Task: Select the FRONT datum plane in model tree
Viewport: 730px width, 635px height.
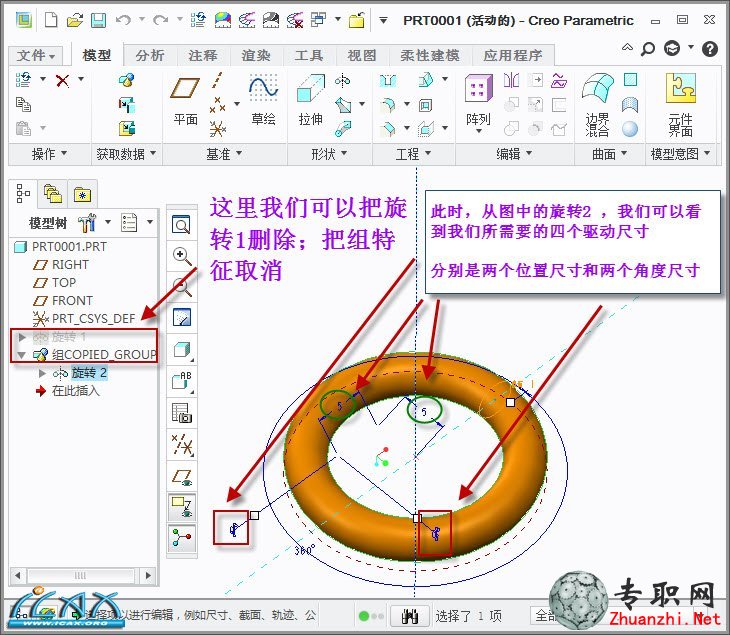Action: [x=63, y=301]
